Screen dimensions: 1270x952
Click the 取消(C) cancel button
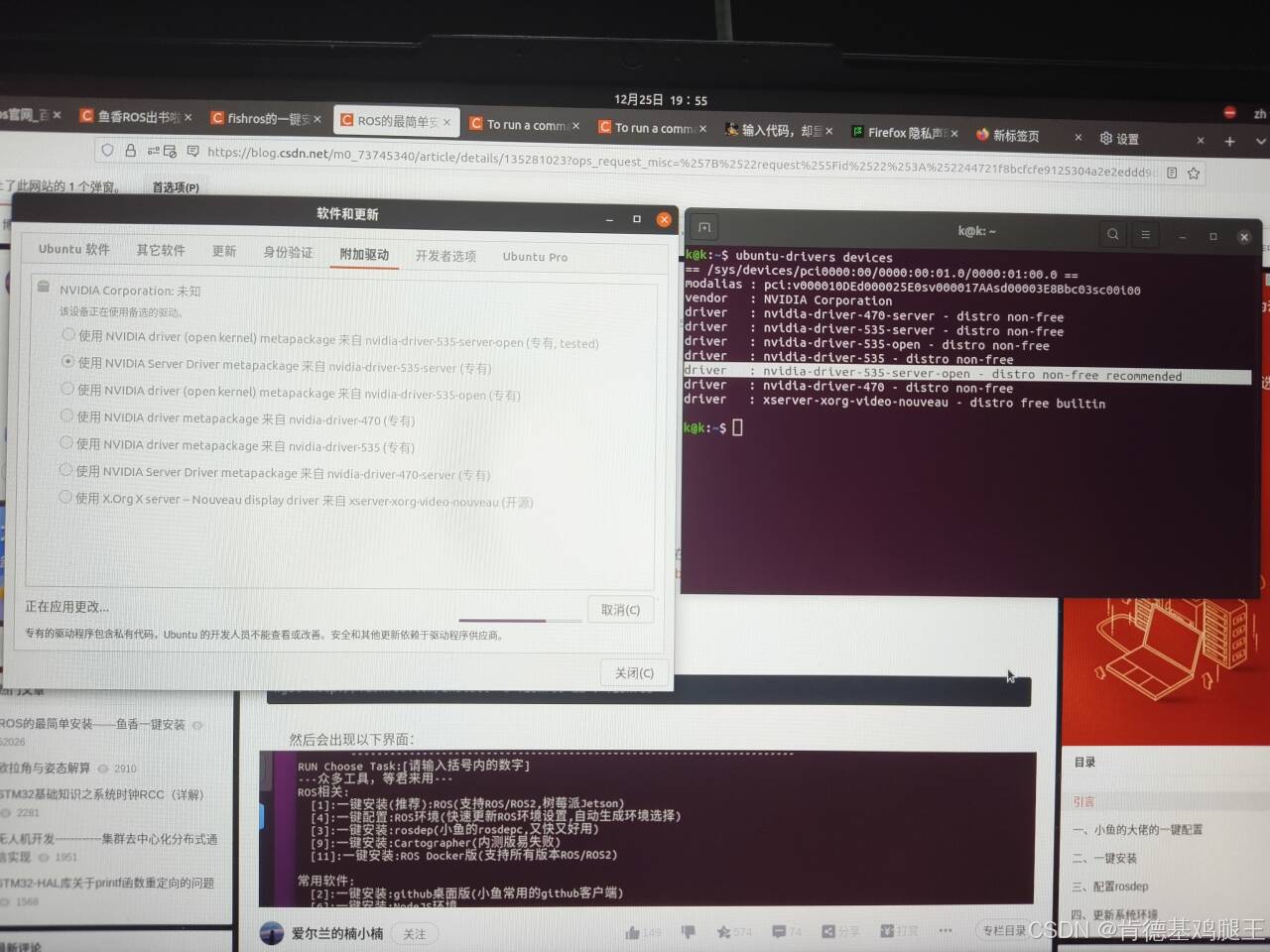pos(620,610)
